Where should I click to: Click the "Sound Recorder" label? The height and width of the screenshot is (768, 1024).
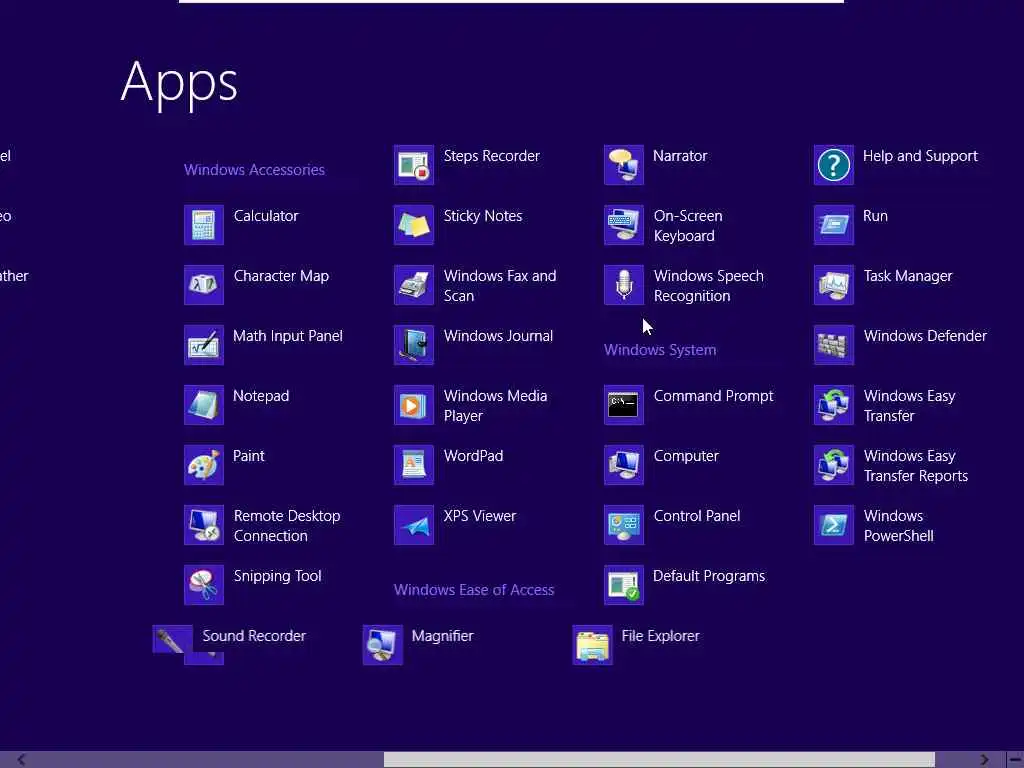(254, 636)
